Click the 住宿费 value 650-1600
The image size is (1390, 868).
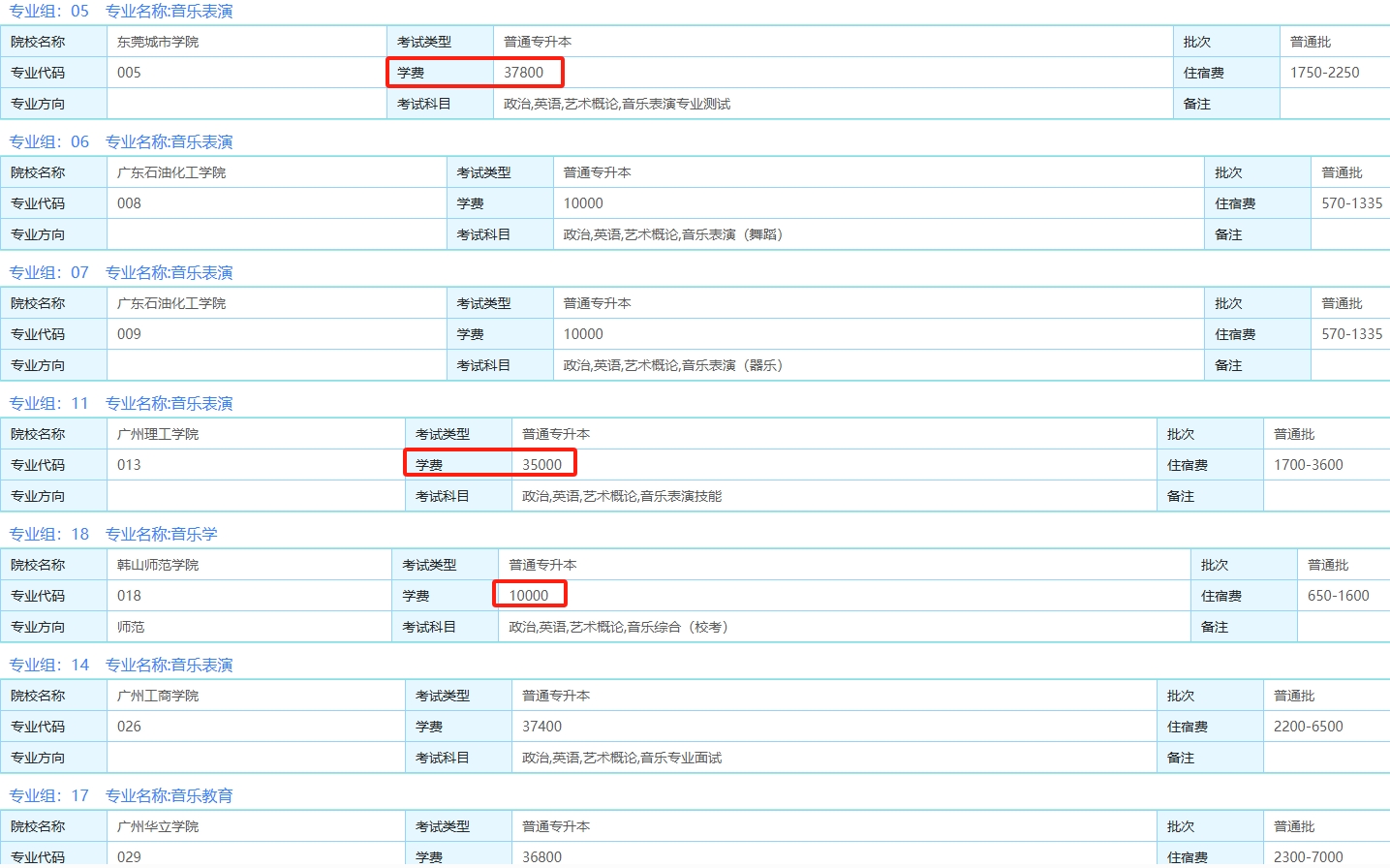pos(1339,596)
